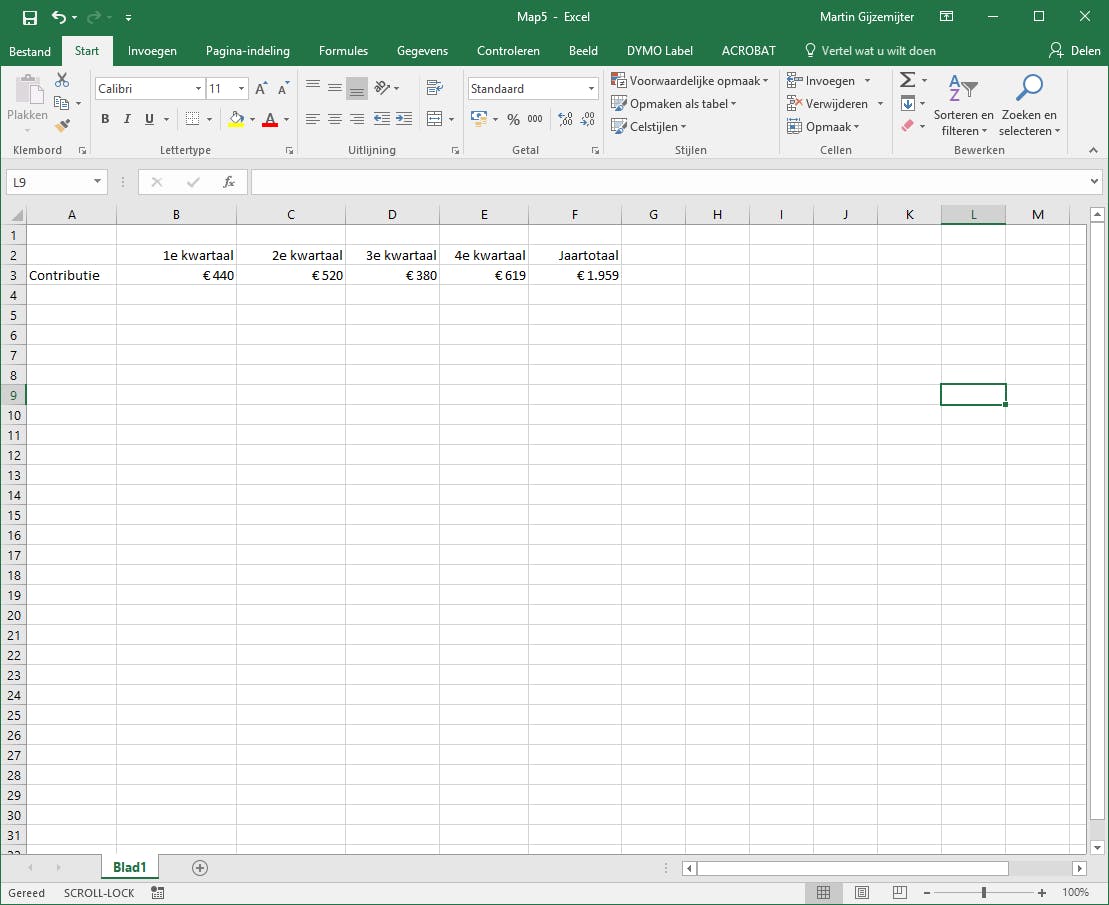Switch to the Pagina-indeling tab
This screenshot has width=1109, height=905.
248,51
